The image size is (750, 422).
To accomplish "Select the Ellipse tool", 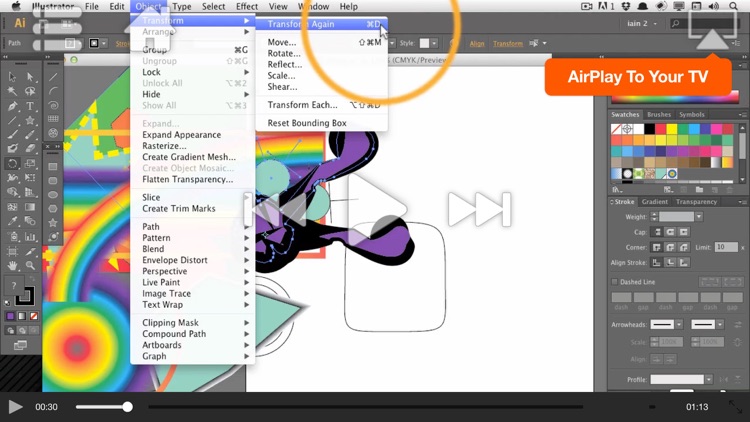I will (x=53, y=195).
